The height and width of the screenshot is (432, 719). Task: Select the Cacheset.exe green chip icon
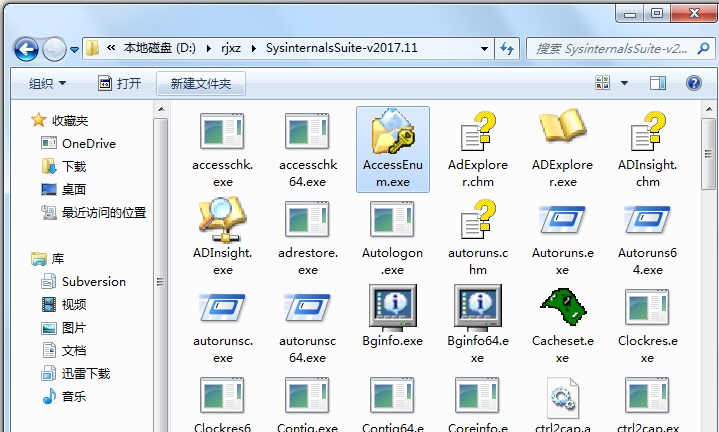pyautogui.click(x=564, y=306)
